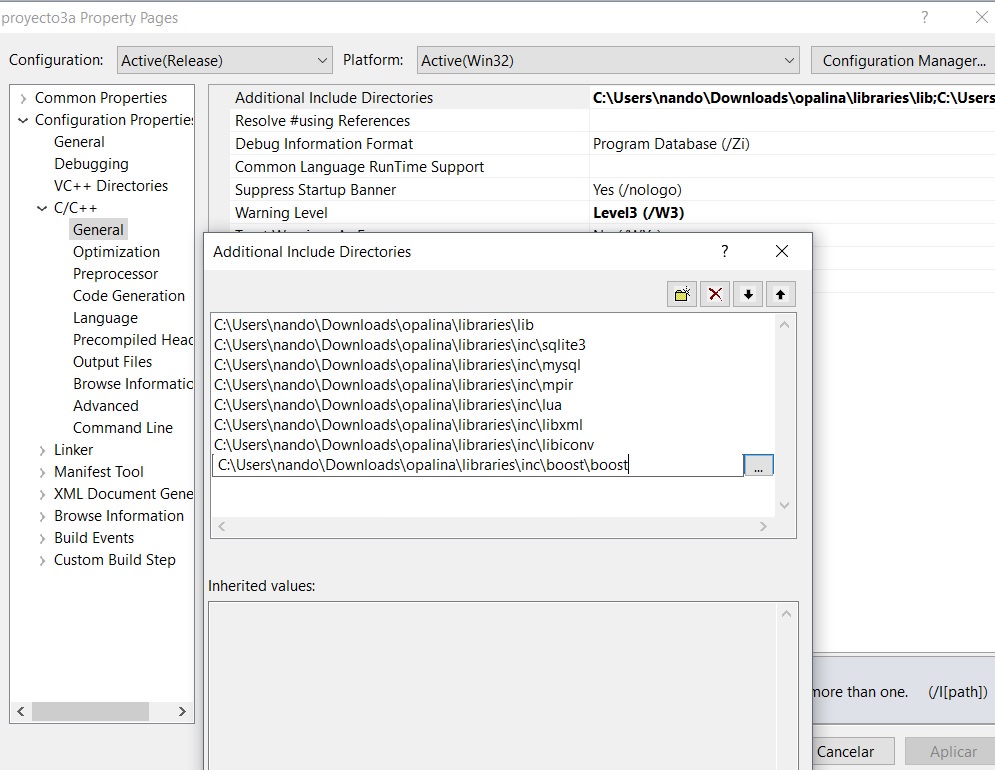Open Precompiled Headers page
The height and width of the screenshot is (770, 995).
coord(133,340)
